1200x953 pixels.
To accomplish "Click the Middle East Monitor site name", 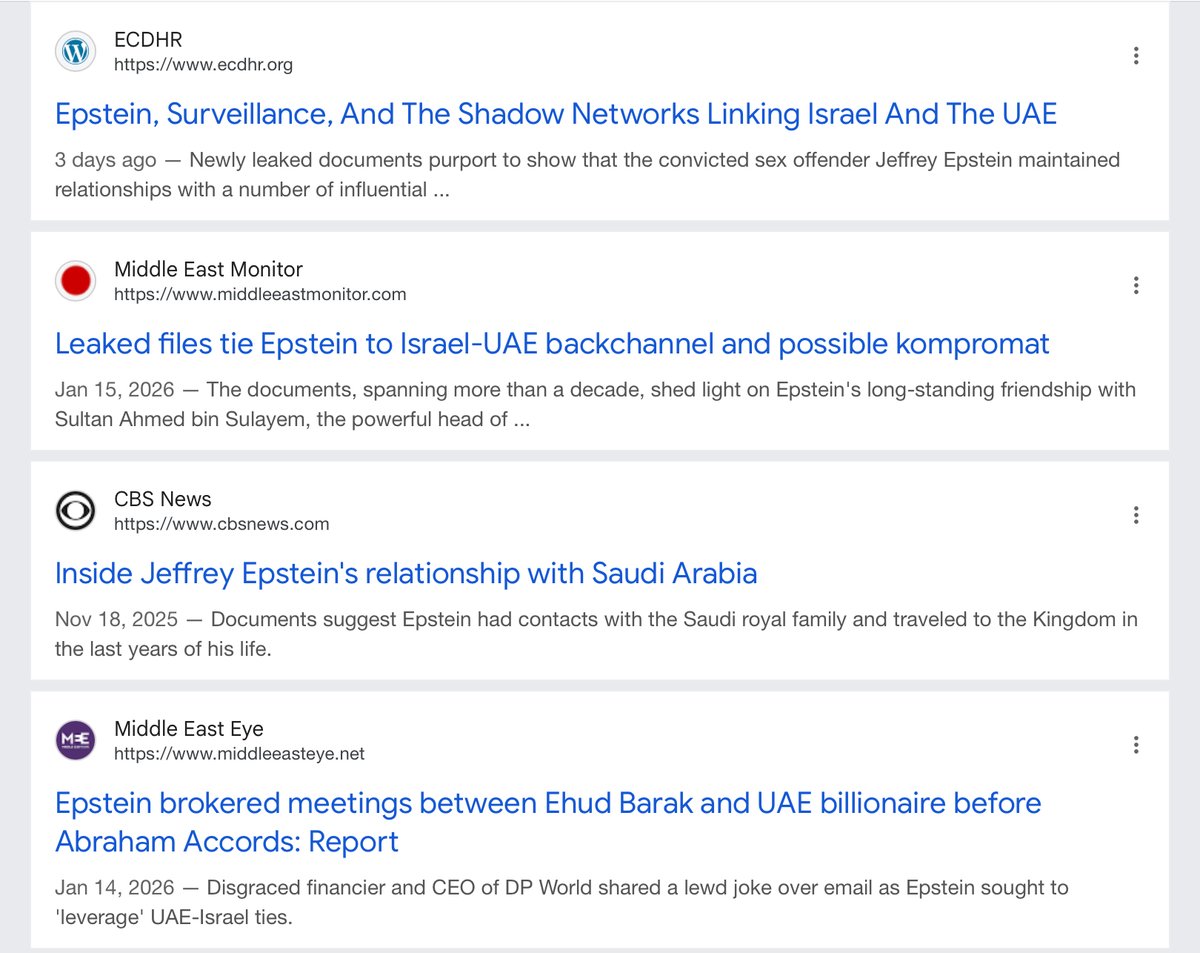I will 208,269.
